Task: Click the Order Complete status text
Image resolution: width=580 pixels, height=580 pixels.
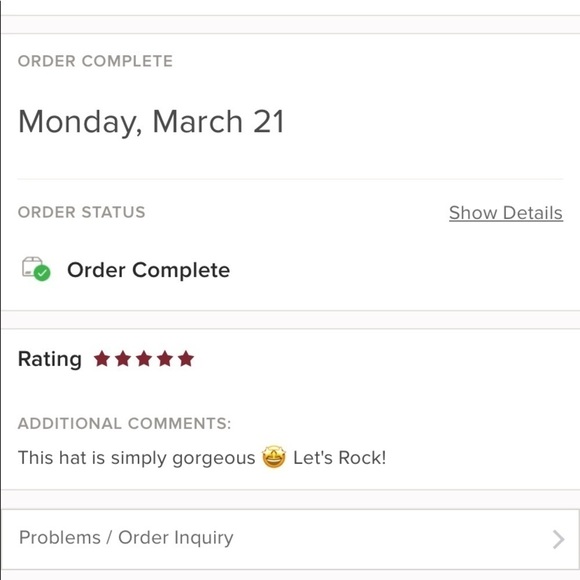Action: point(148,270)
